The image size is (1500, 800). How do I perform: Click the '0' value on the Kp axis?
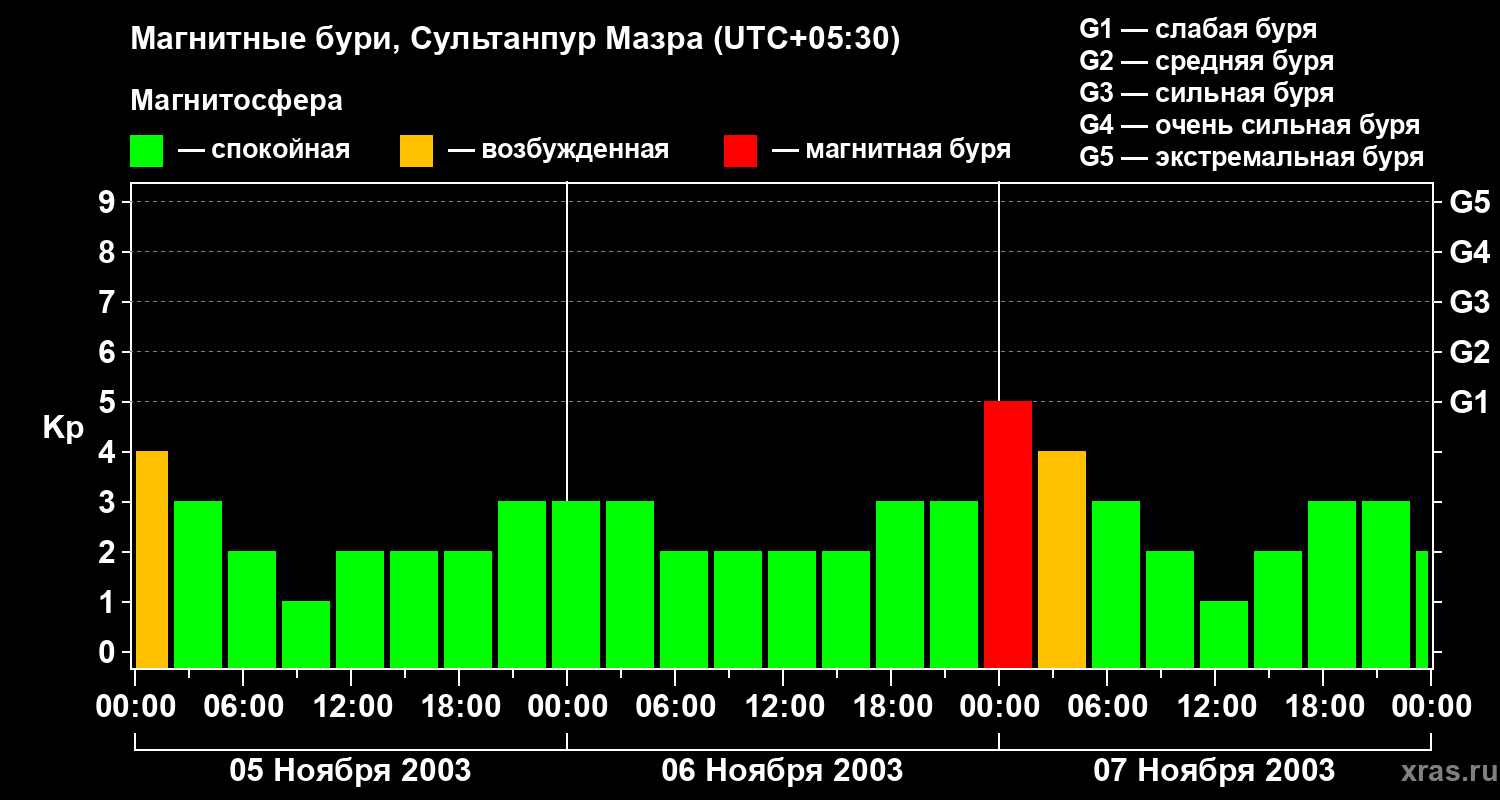109,652
